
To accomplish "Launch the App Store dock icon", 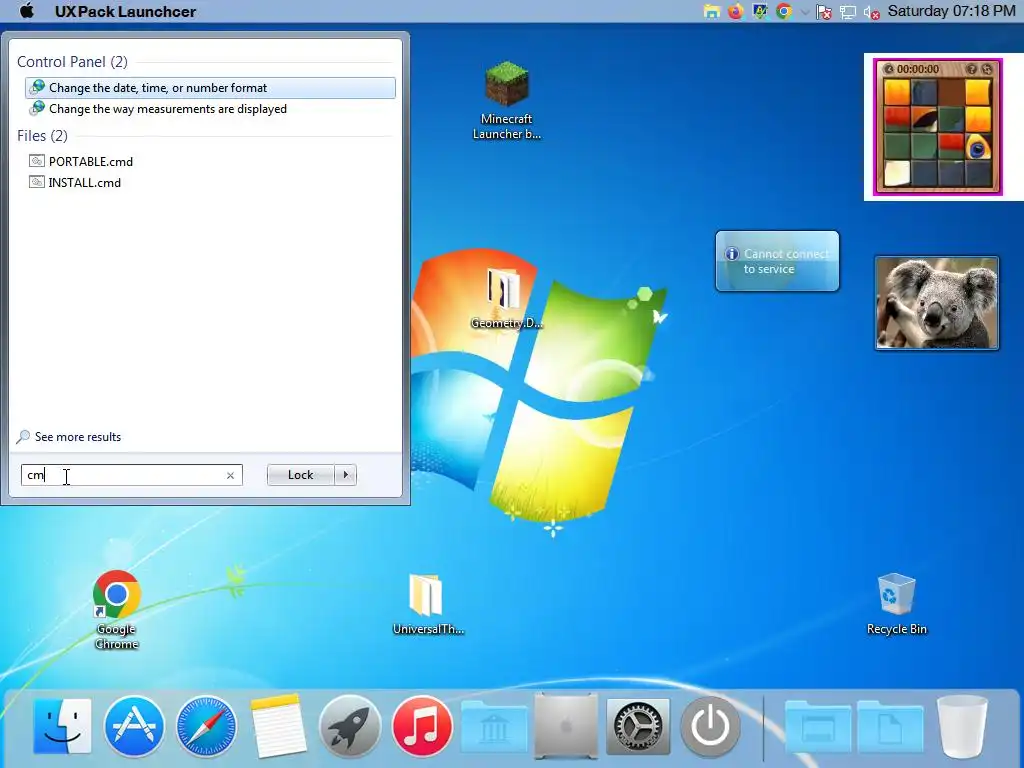I will coord(134,726).
